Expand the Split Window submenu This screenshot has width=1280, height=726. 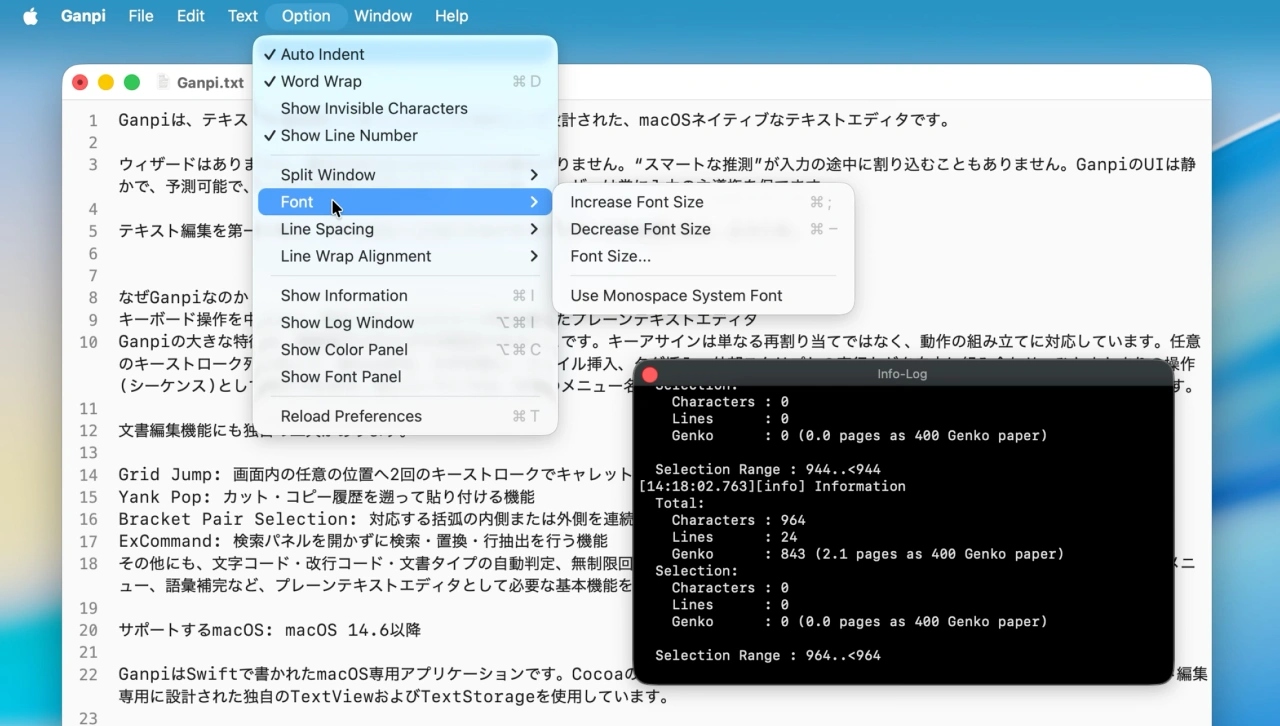tap(405, 175)
